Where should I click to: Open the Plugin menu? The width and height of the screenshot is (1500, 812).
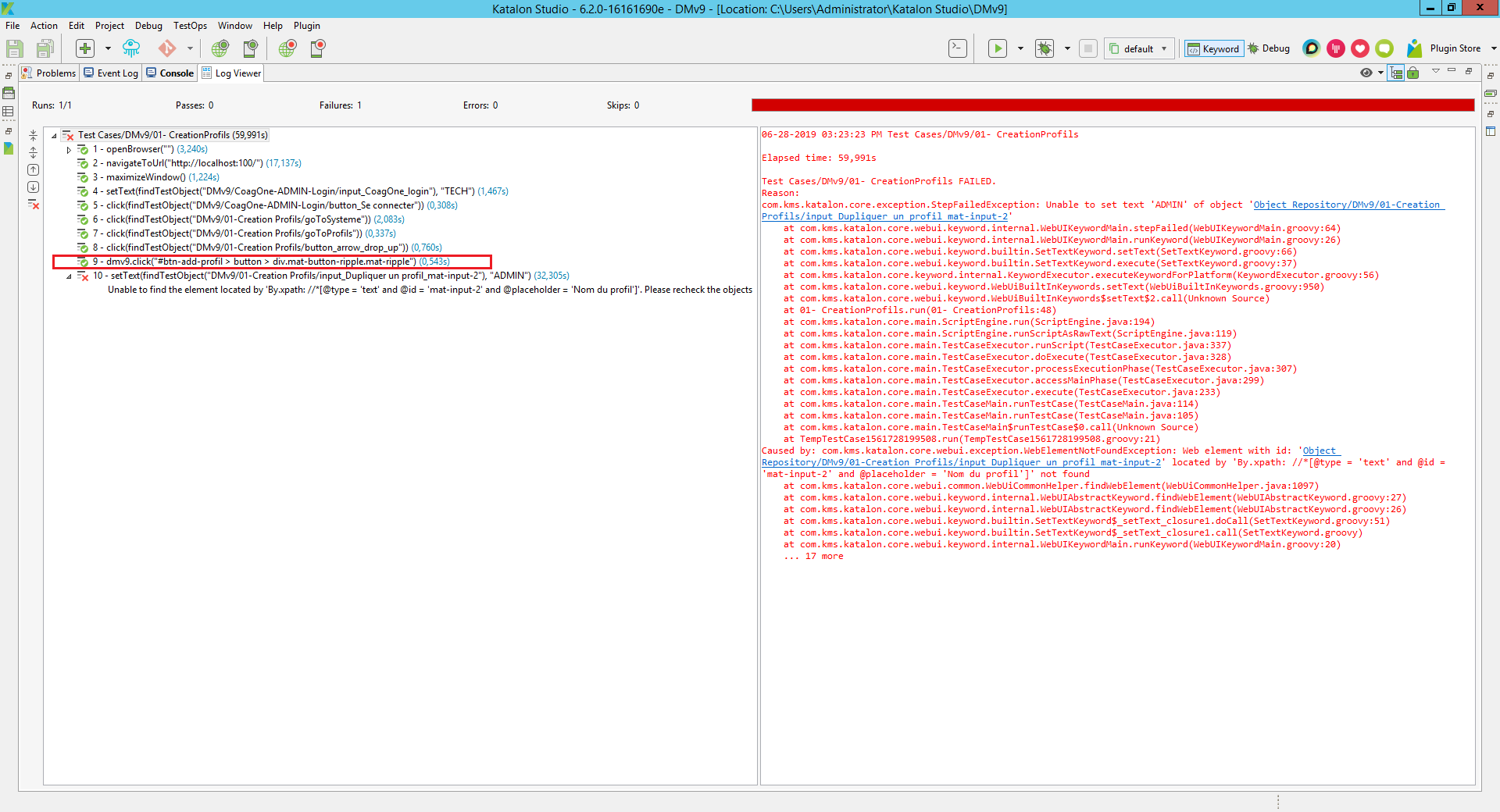(307, 26)
